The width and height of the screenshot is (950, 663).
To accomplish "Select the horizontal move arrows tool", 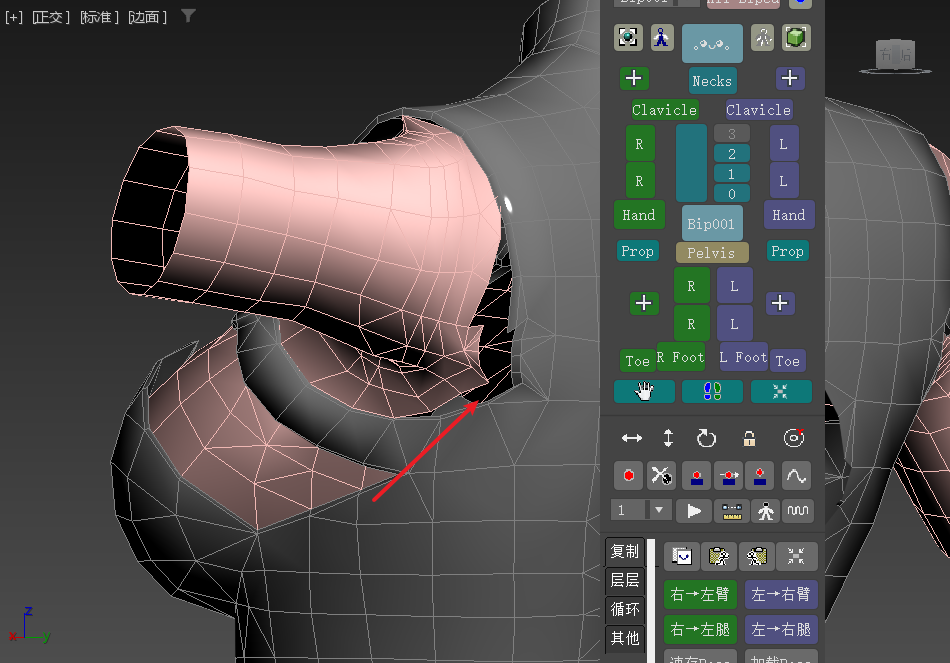I will click(631, 438).
